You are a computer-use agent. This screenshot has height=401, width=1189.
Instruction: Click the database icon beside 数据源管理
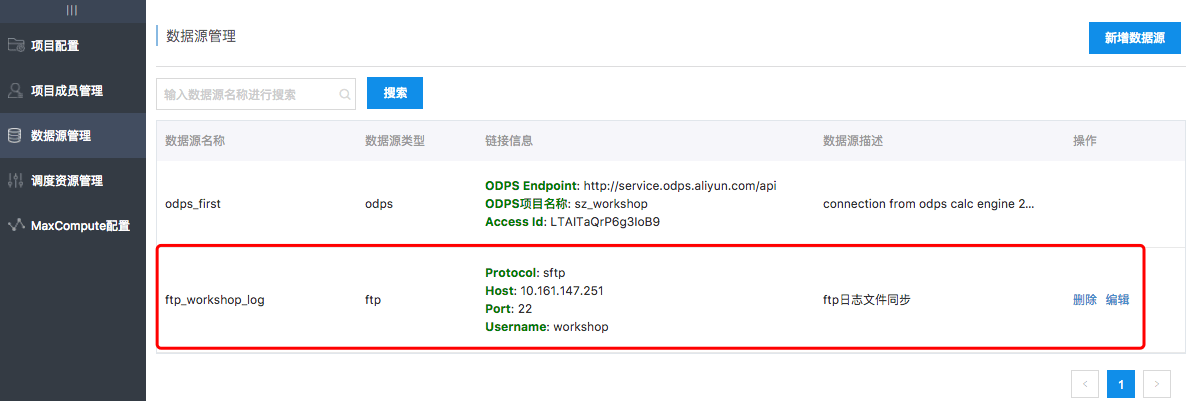(x=15, y=136)
